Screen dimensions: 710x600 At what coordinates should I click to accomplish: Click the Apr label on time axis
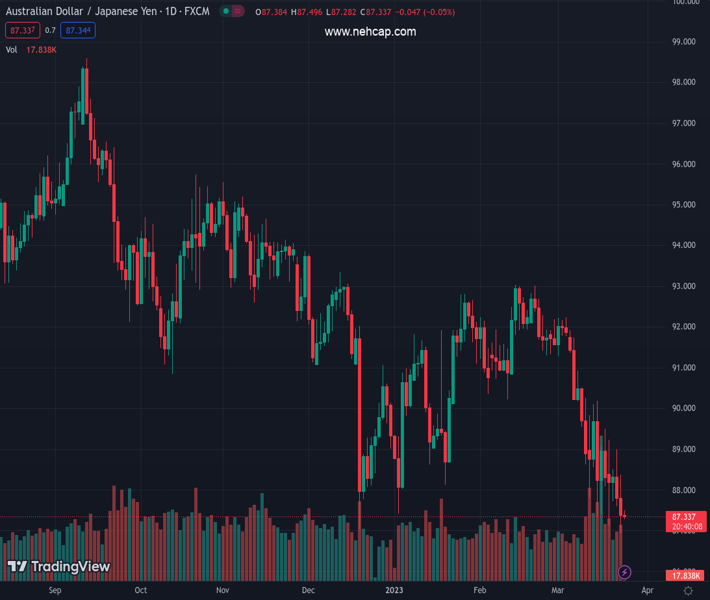[646, 591]
